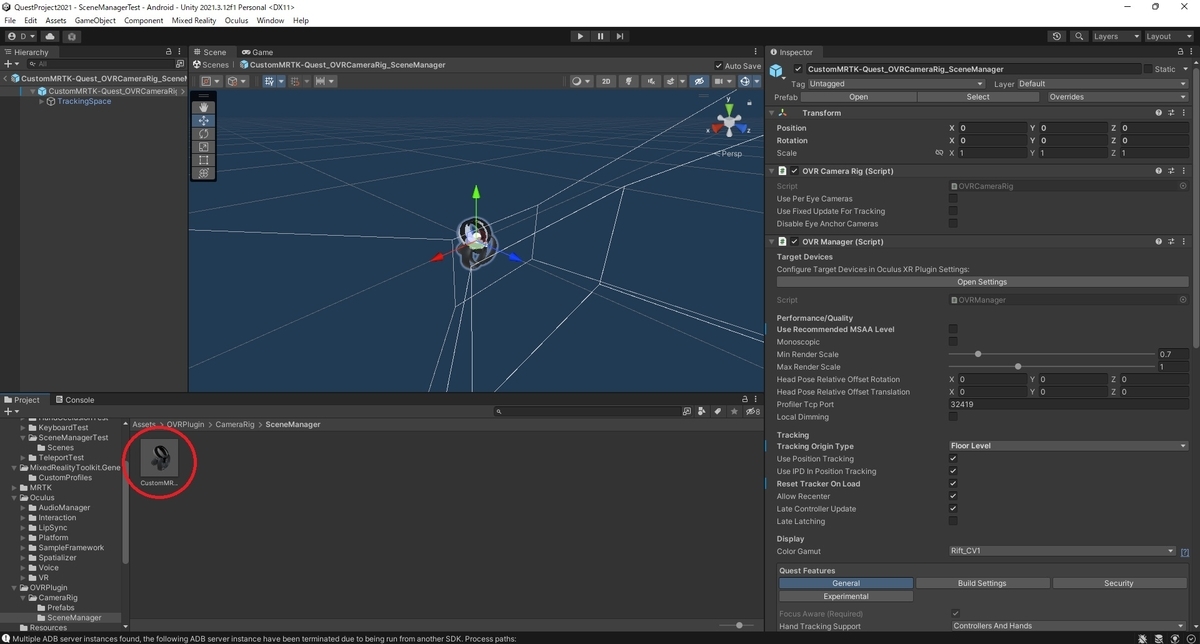Open the Mixed Reality menu
This screenshot has height=644, width=1200.
tap(195, 20)
